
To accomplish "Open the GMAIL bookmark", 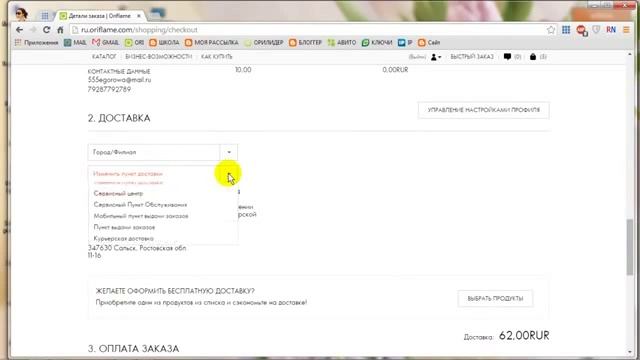I will coord(106,42).
